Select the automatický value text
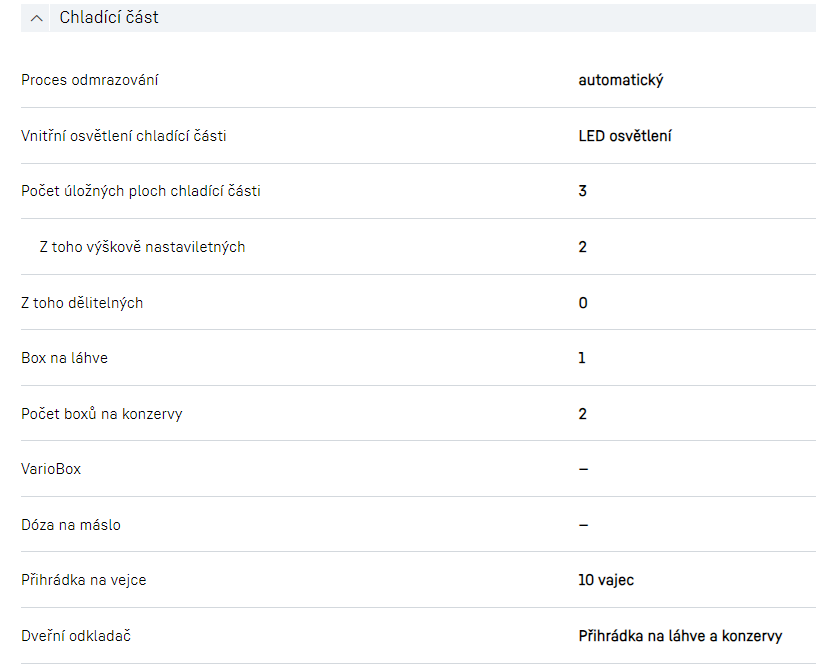The height and width of the screenshot is (672, 816). (620, 80)
